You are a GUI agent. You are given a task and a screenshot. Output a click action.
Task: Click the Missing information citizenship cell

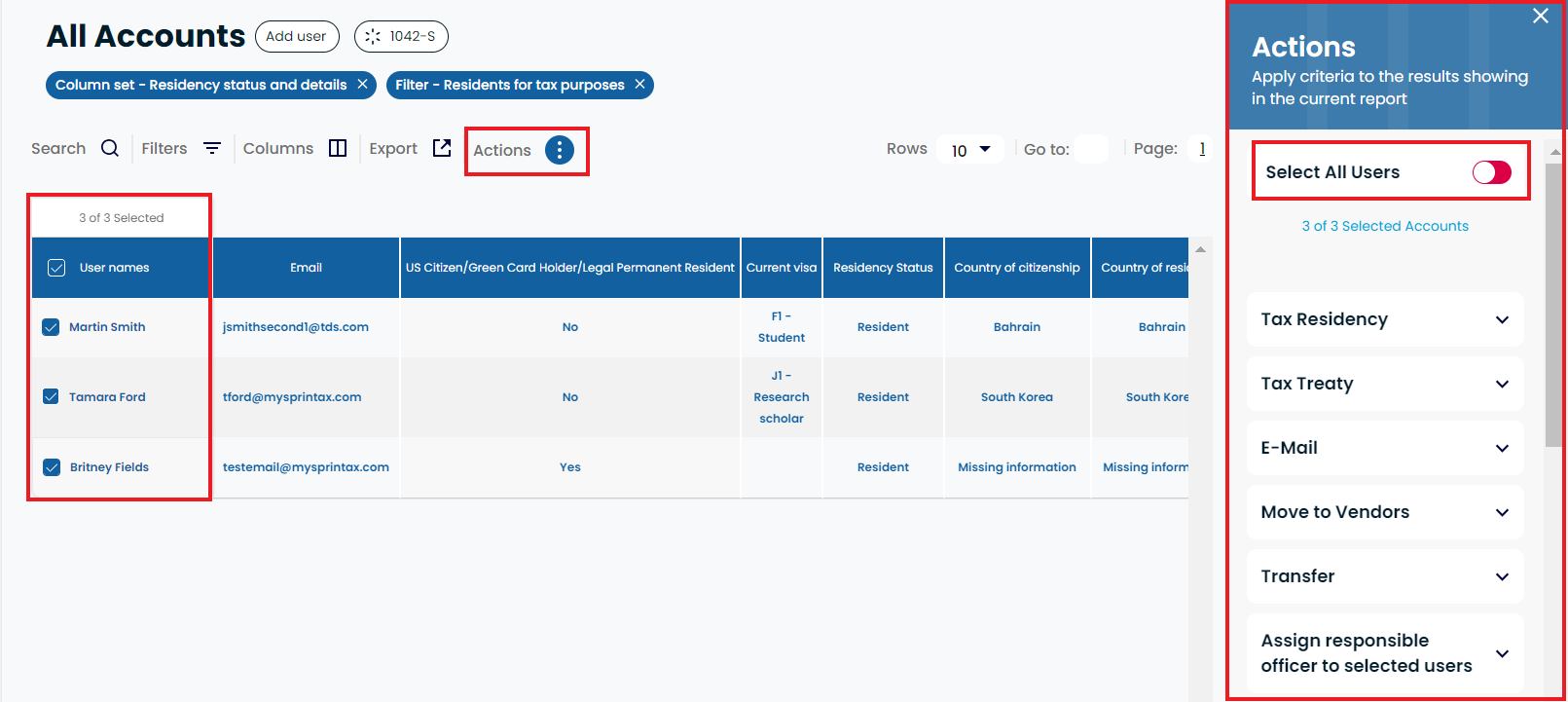(x=1017, y=467)
